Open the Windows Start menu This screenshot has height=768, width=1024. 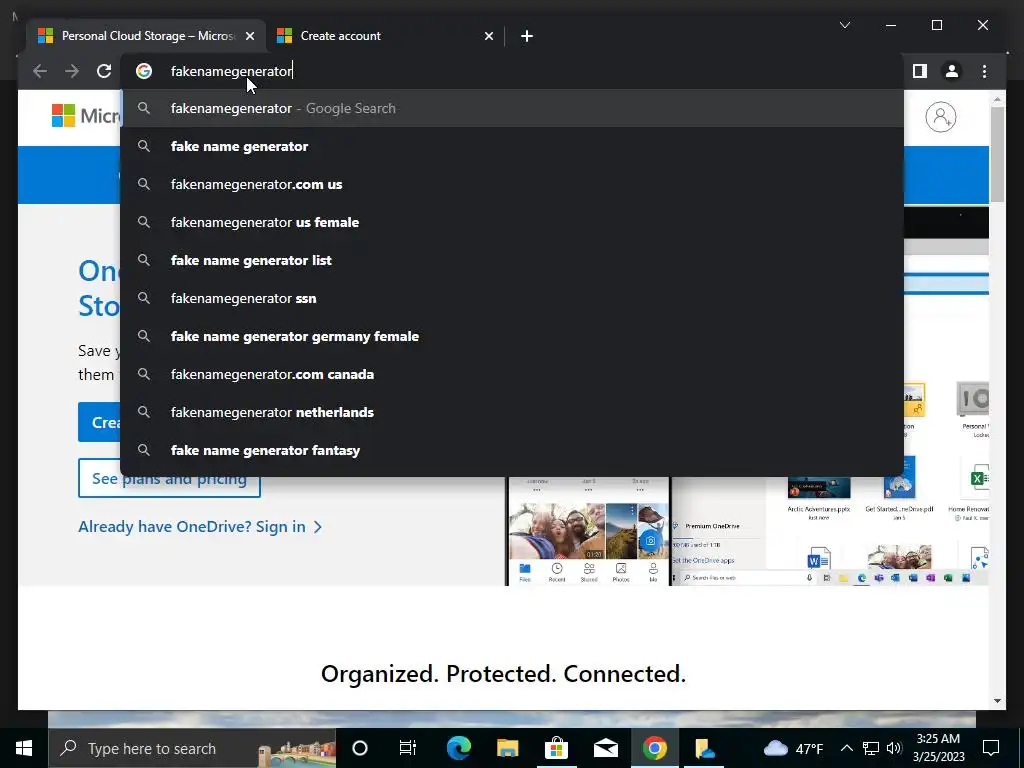click(24, 748)
